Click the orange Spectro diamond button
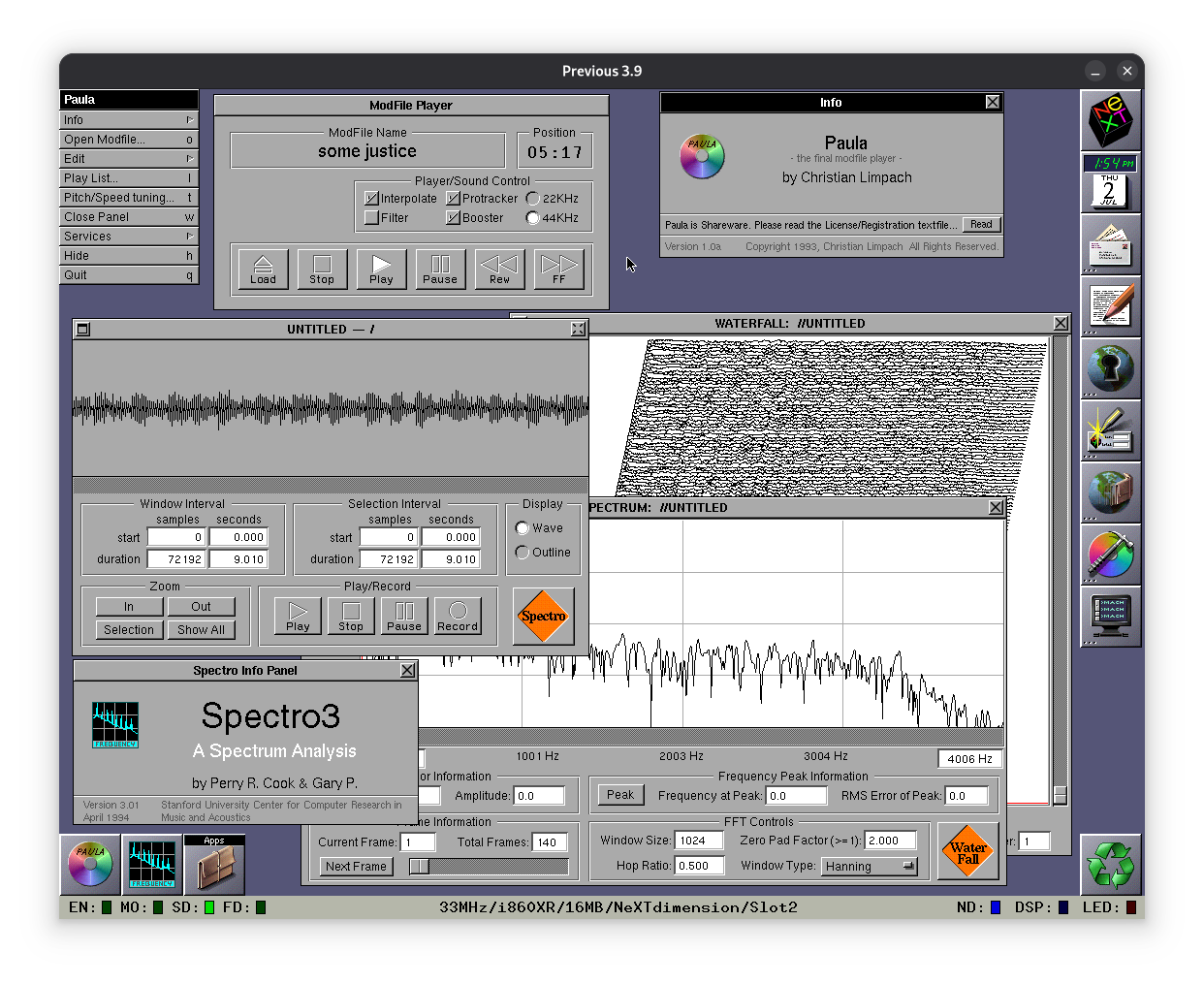Screen dimensions: 1204x984 click(543, 617)
